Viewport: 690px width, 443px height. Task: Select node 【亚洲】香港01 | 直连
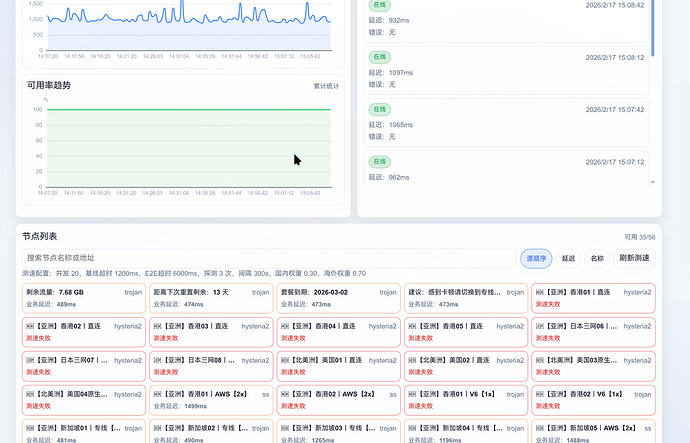point(593,298)
